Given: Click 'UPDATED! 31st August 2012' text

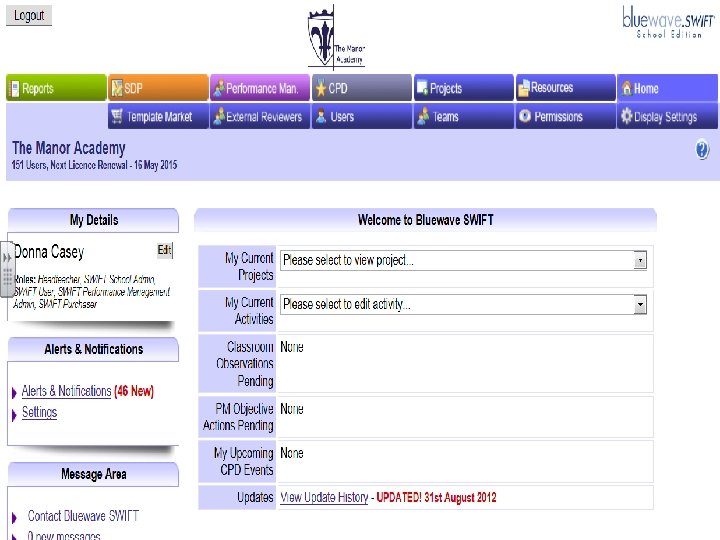Looking at the screenshot, I should pos(436,497).
